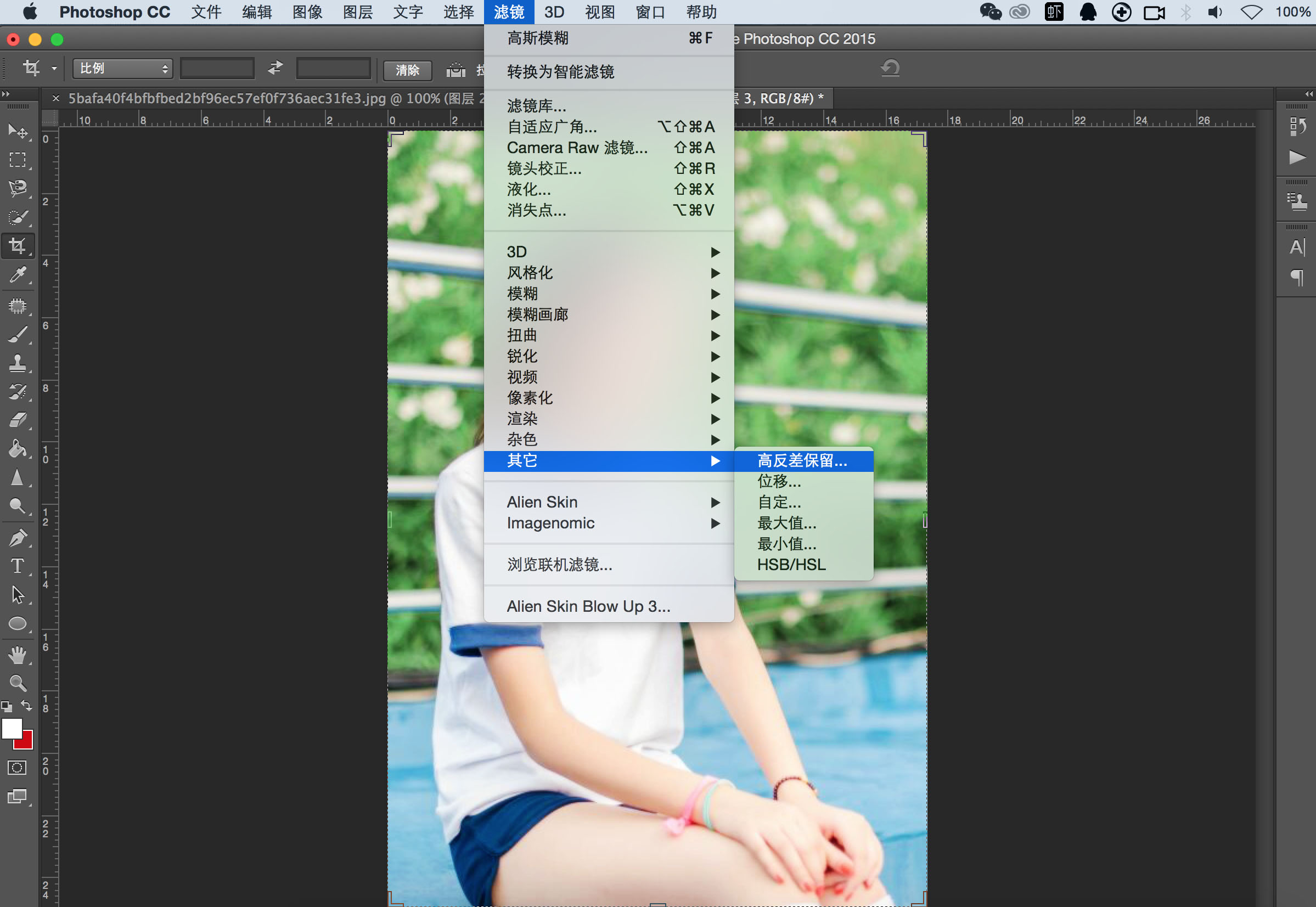
Task: Select the Dodge tool
Action: 18,505
